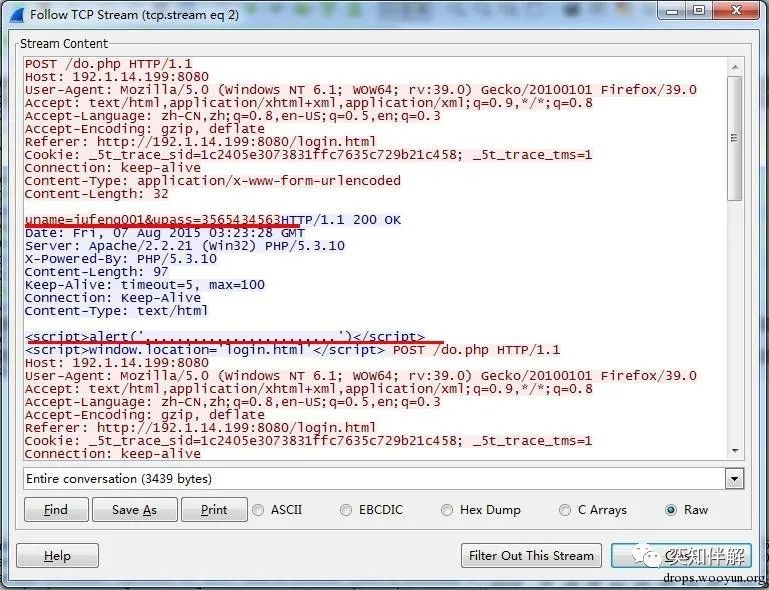Click the stream content scrollbar thumb
Image resolution: width=769 pixels, height=590 pixels.
734,138
